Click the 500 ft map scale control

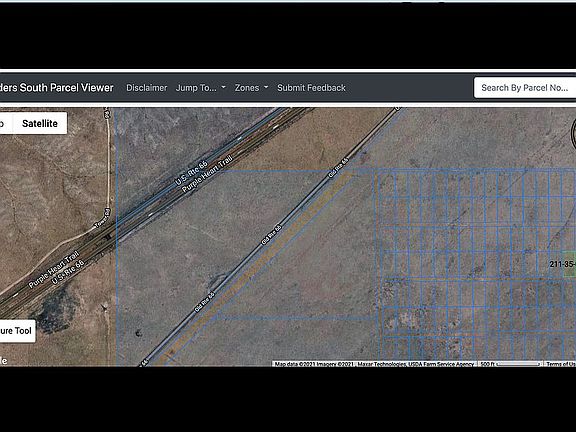tap(510, 364)
